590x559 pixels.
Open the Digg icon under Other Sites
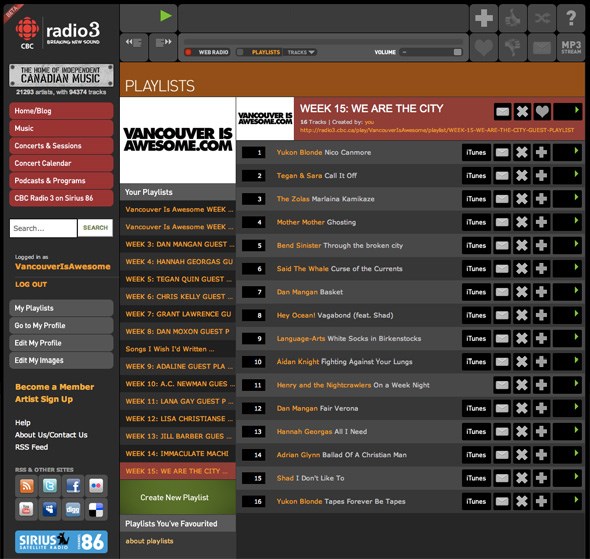pyautogui.click(x=73, y=509)
